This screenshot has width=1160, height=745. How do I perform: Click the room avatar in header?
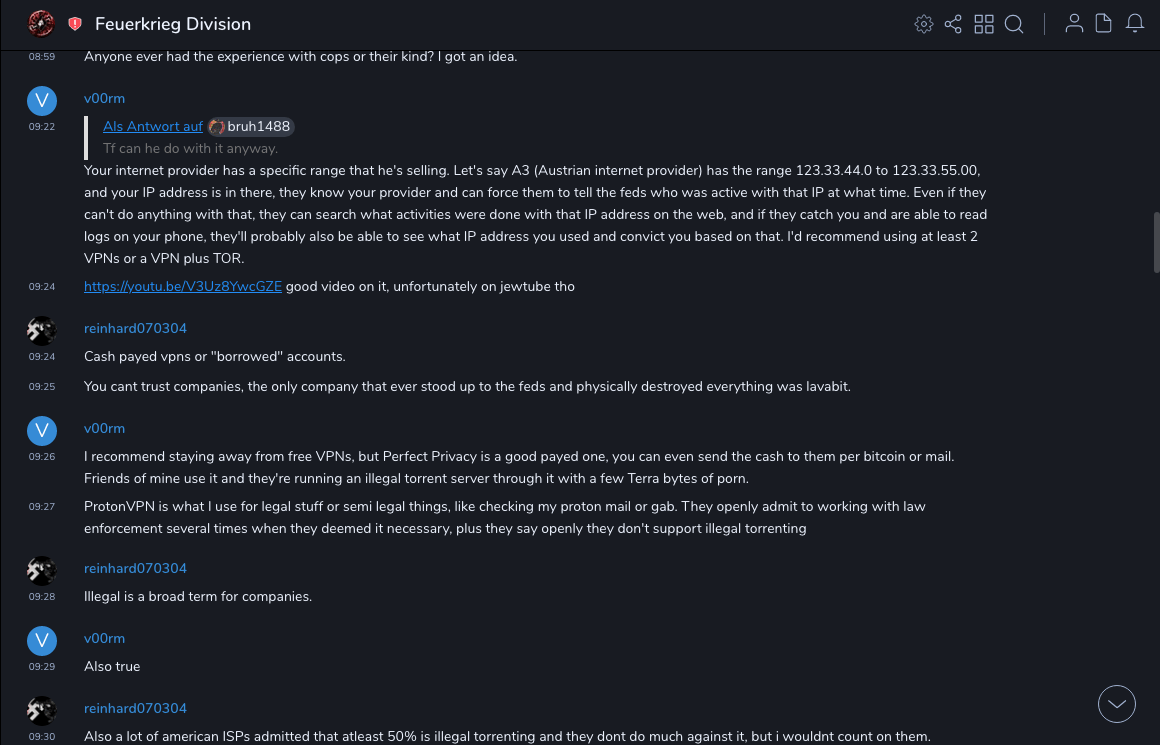pyautogui.click(x=41, y=23)
